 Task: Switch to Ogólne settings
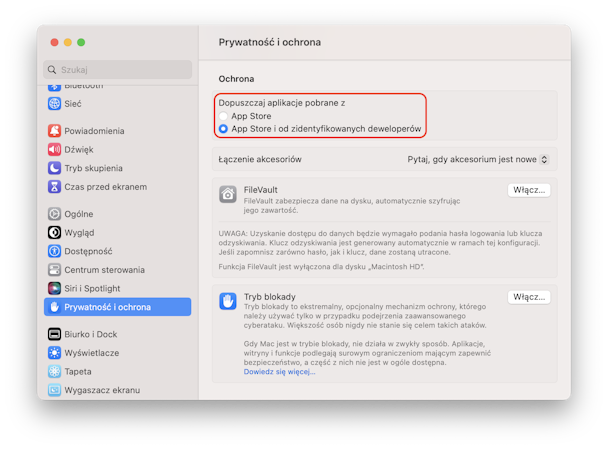[x=117, y=214]
